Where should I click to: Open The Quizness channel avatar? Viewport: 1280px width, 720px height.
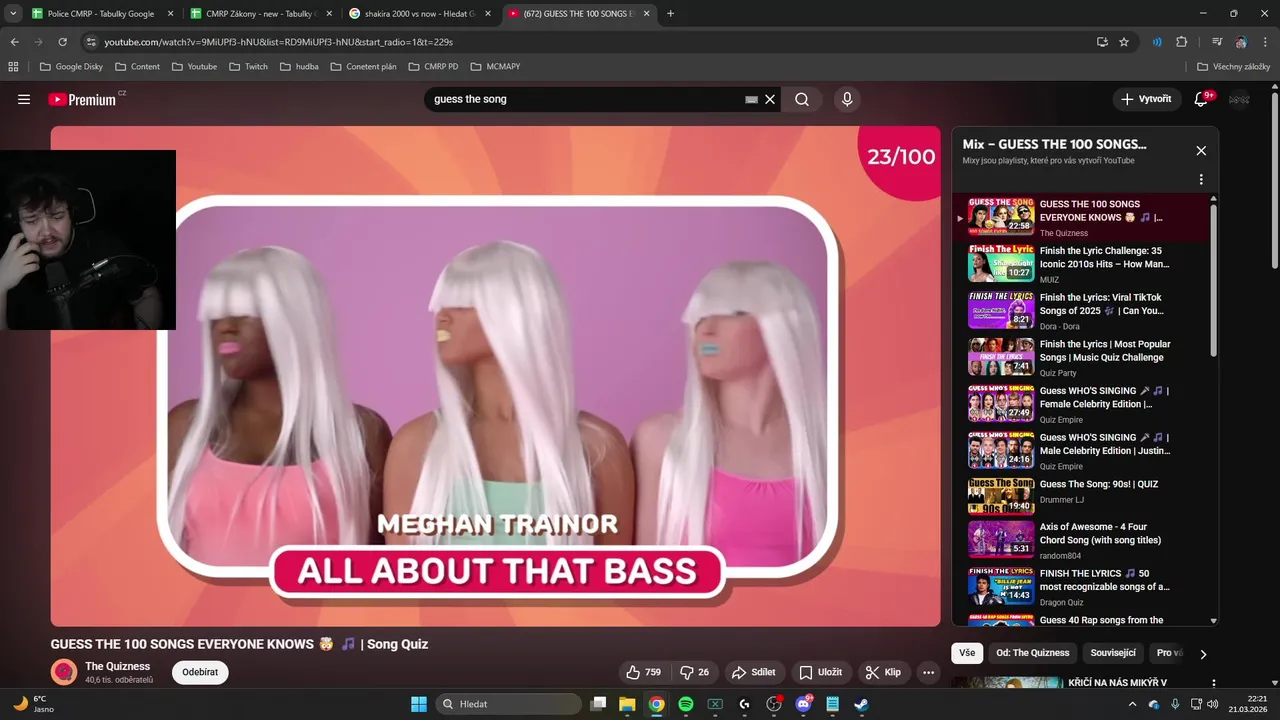click(x=64, y=672)
